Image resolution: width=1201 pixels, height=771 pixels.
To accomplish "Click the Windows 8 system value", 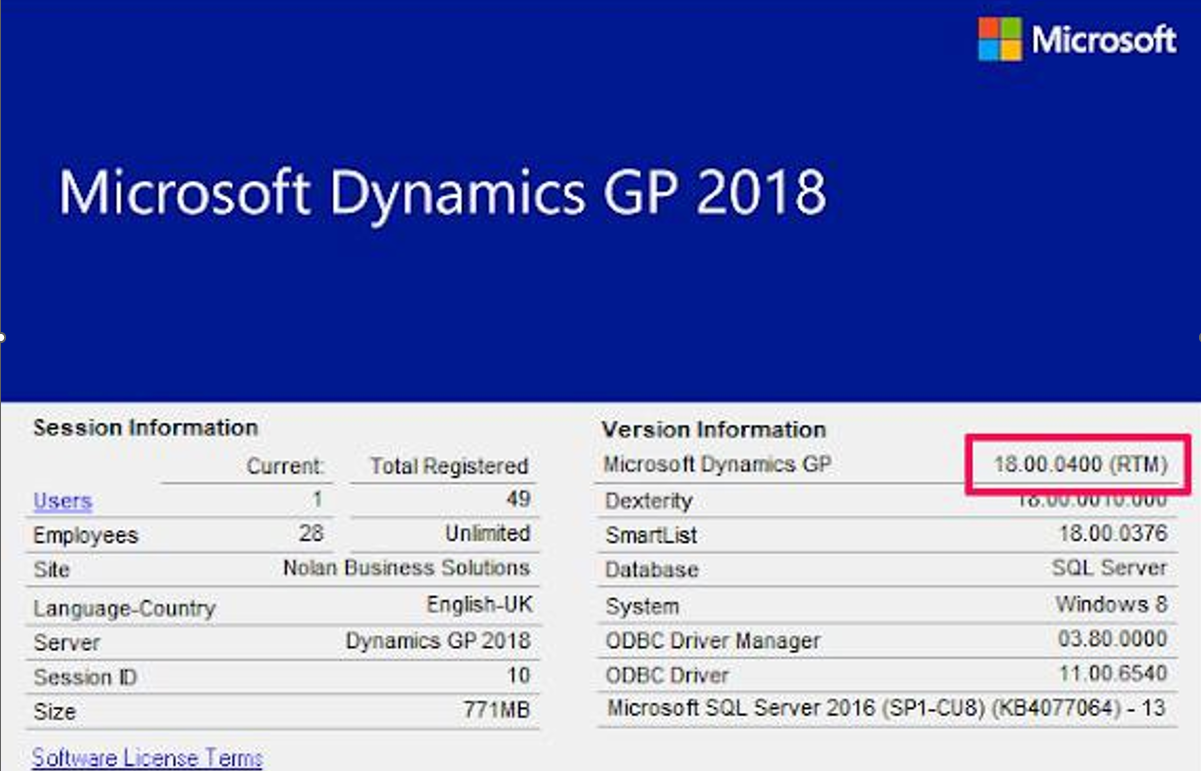I will click(1110, 604).
